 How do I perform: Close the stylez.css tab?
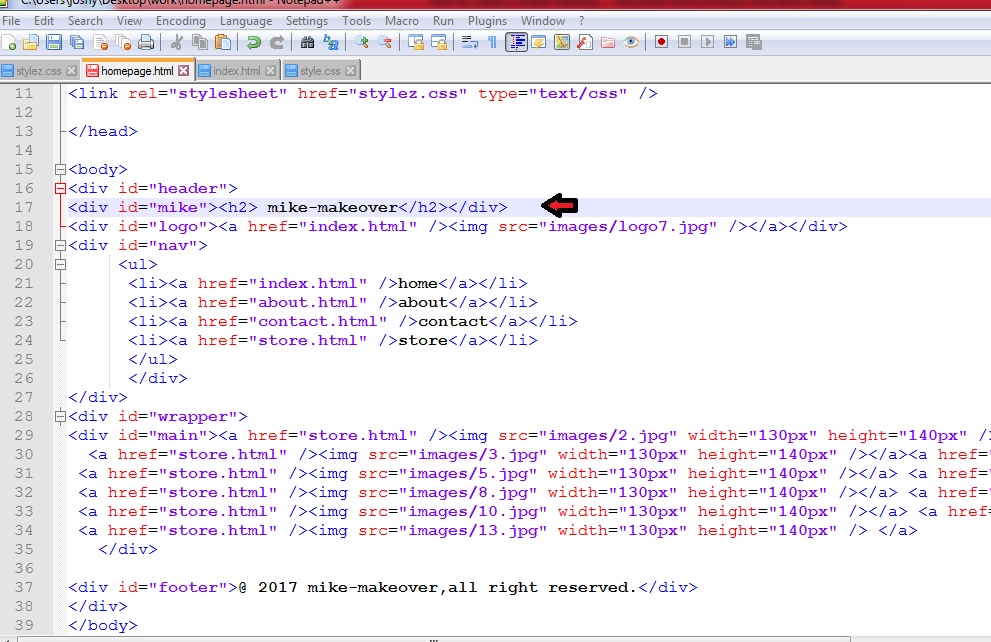pyautogui.click(x=71, y=71)
